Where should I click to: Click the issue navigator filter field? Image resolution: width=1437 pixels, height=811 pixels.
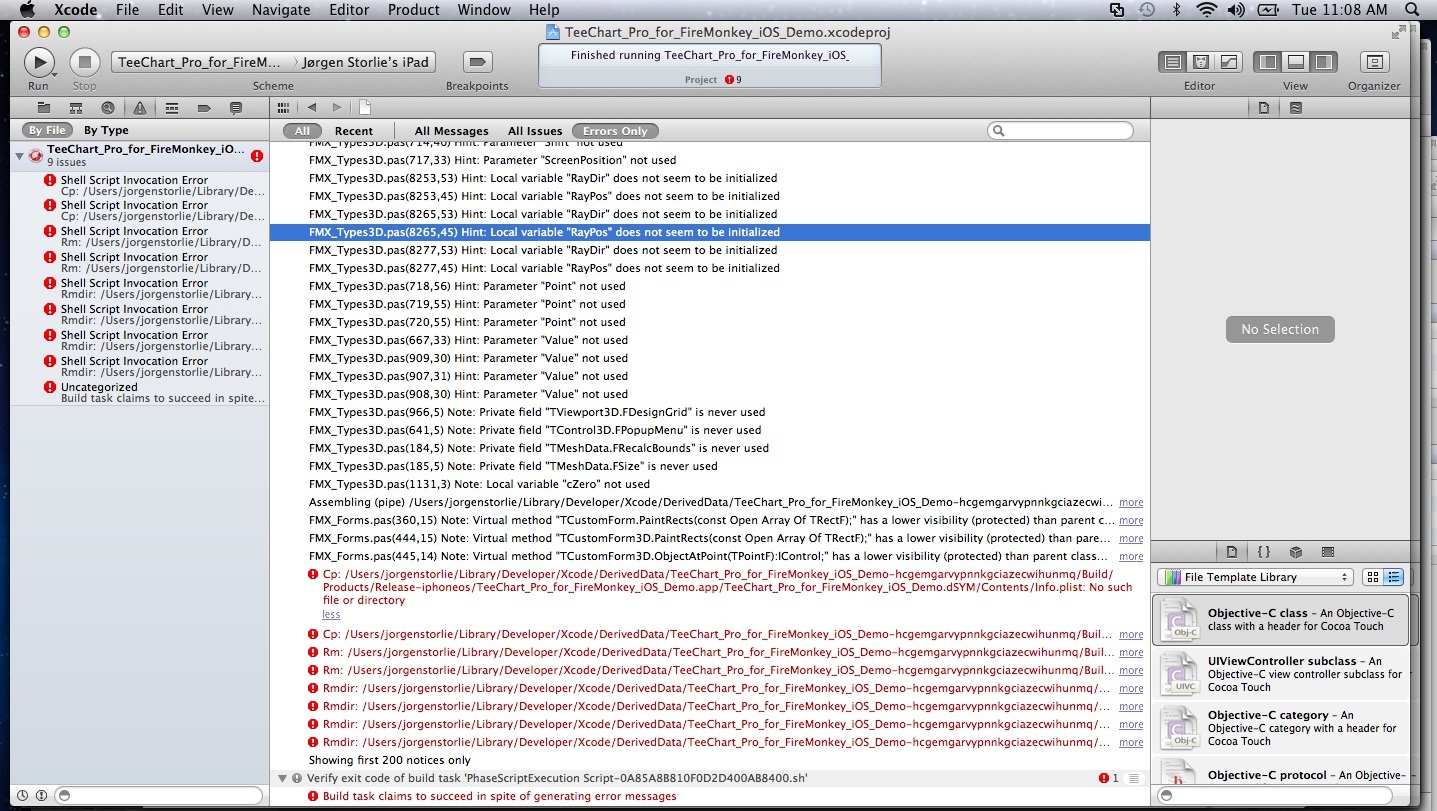click(160, 796)
